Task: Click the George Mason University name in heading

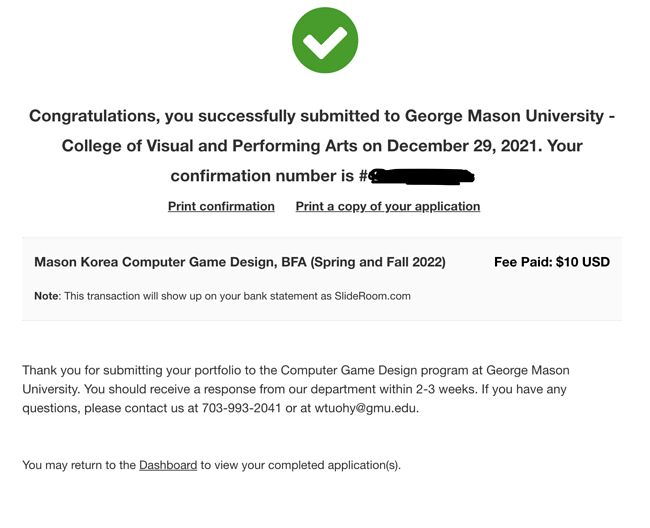Action: pos(504,116)
